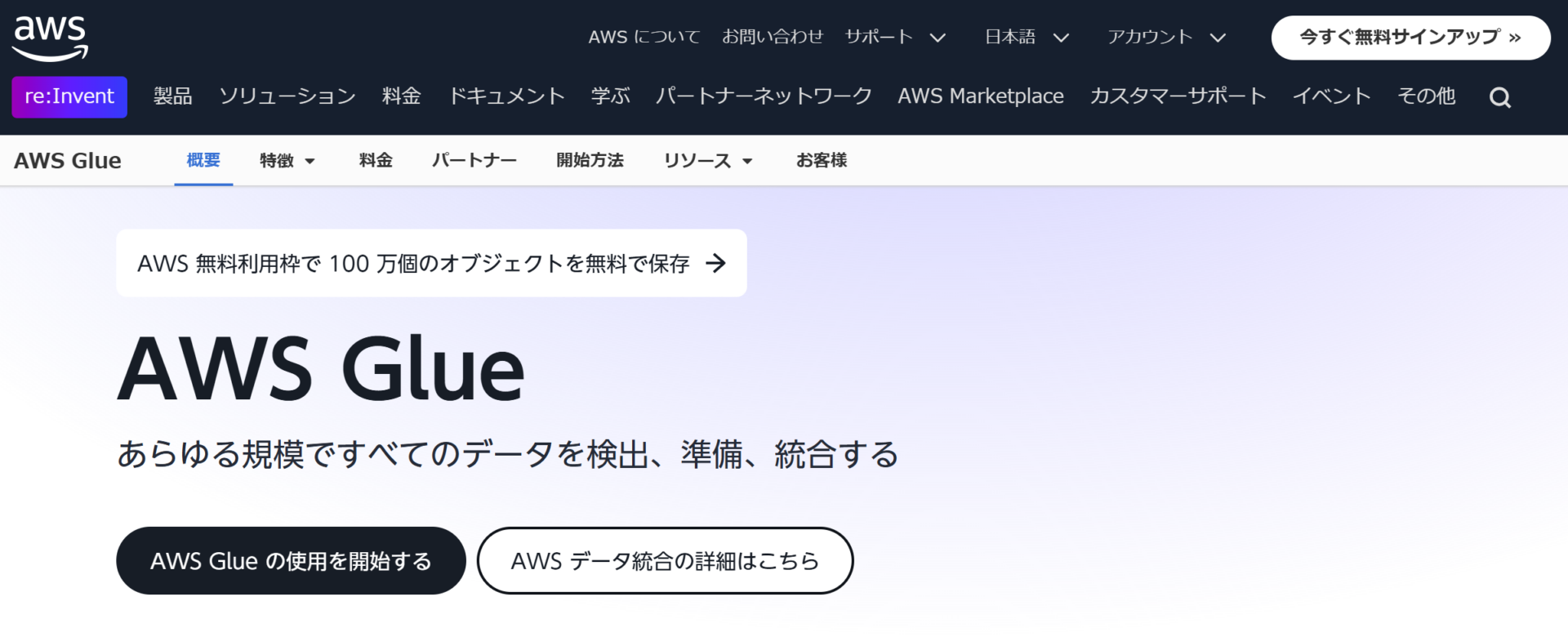1568x637 pixels.
Task: Click the AWS Glue の使用を開始する button
Action: pyautogui.click(x=291, y=561)
